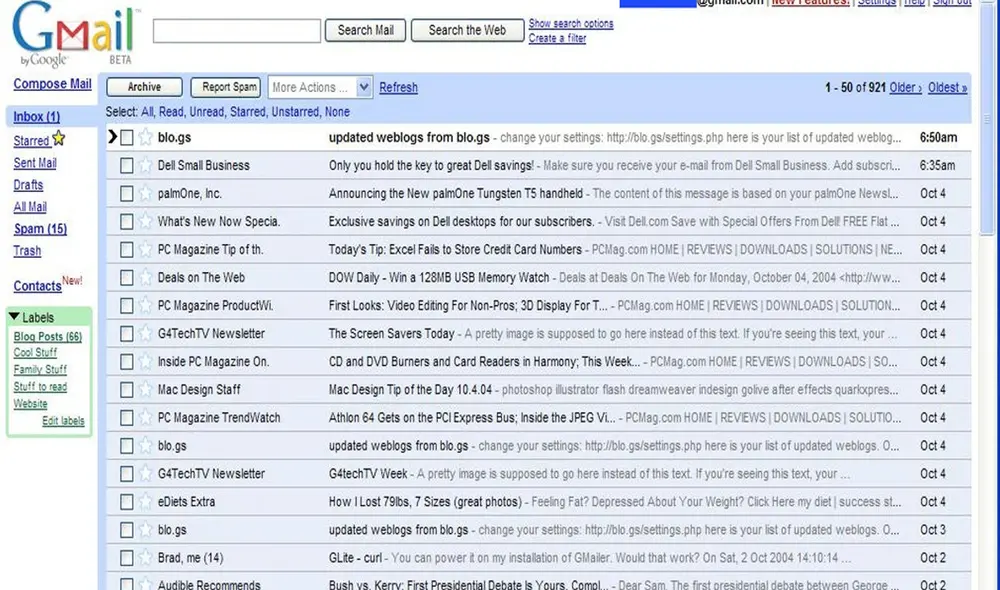
Task: Click the star beside the Starred folder
Action: pyautogui.click(x=57, y=139)
